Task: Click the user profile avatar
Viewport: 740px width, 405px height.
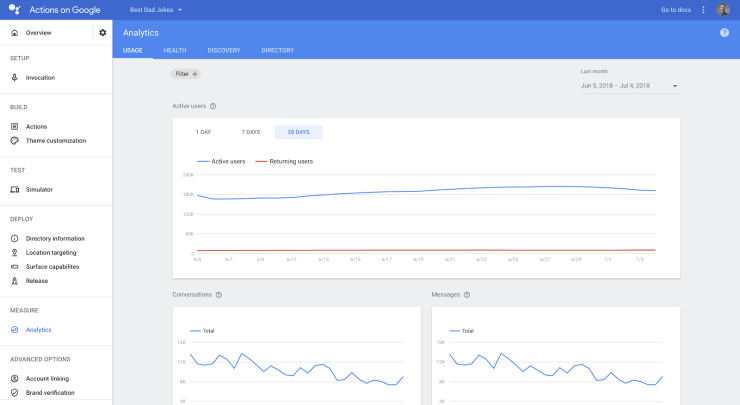Action: (723, 10)
